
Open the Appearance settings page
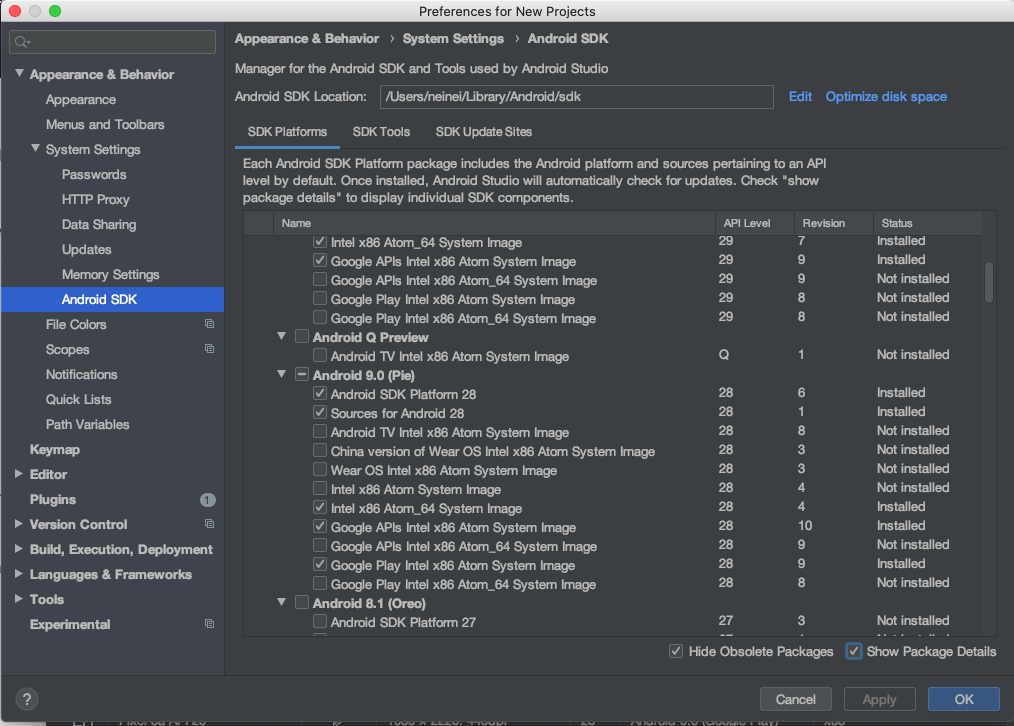tap(81, 100)
